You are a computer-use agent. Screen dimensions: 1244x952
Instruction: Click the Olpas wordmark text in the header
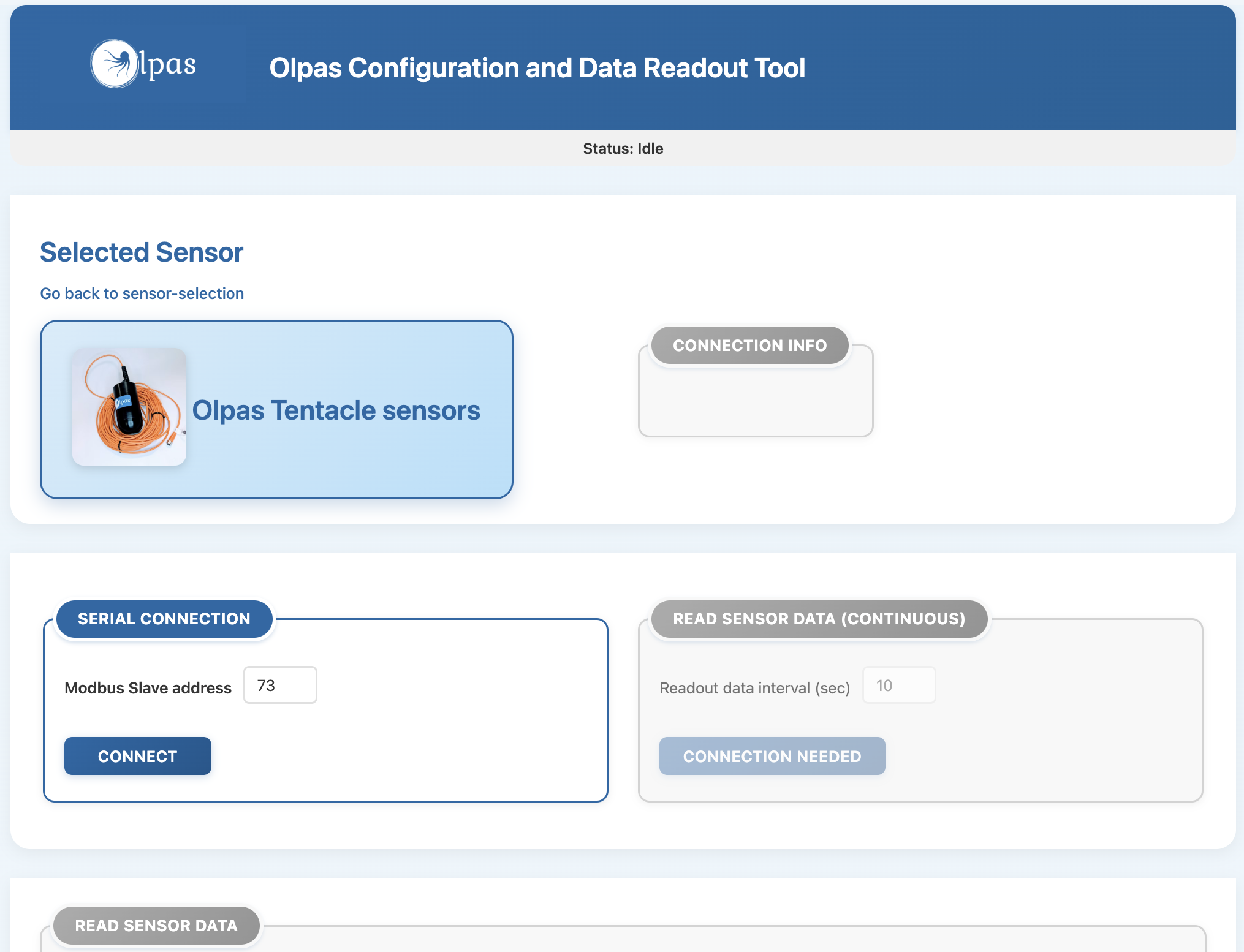[x=167, y=65]
